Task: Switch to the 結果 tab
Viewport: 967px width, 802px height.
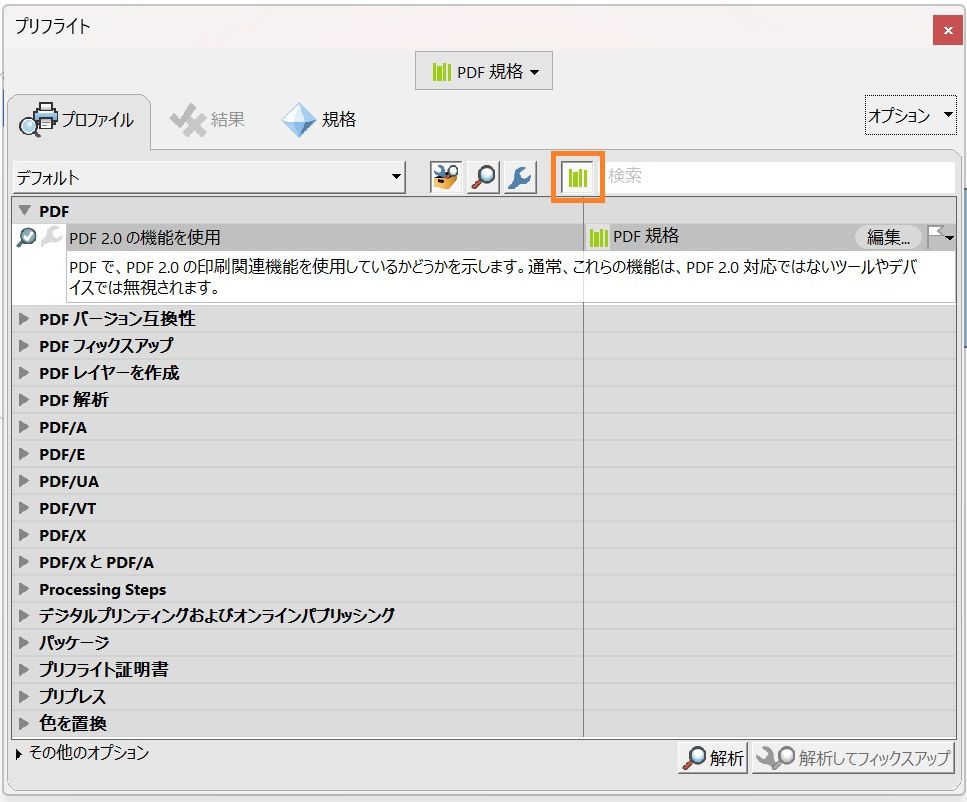Action: tap(208, 119)
